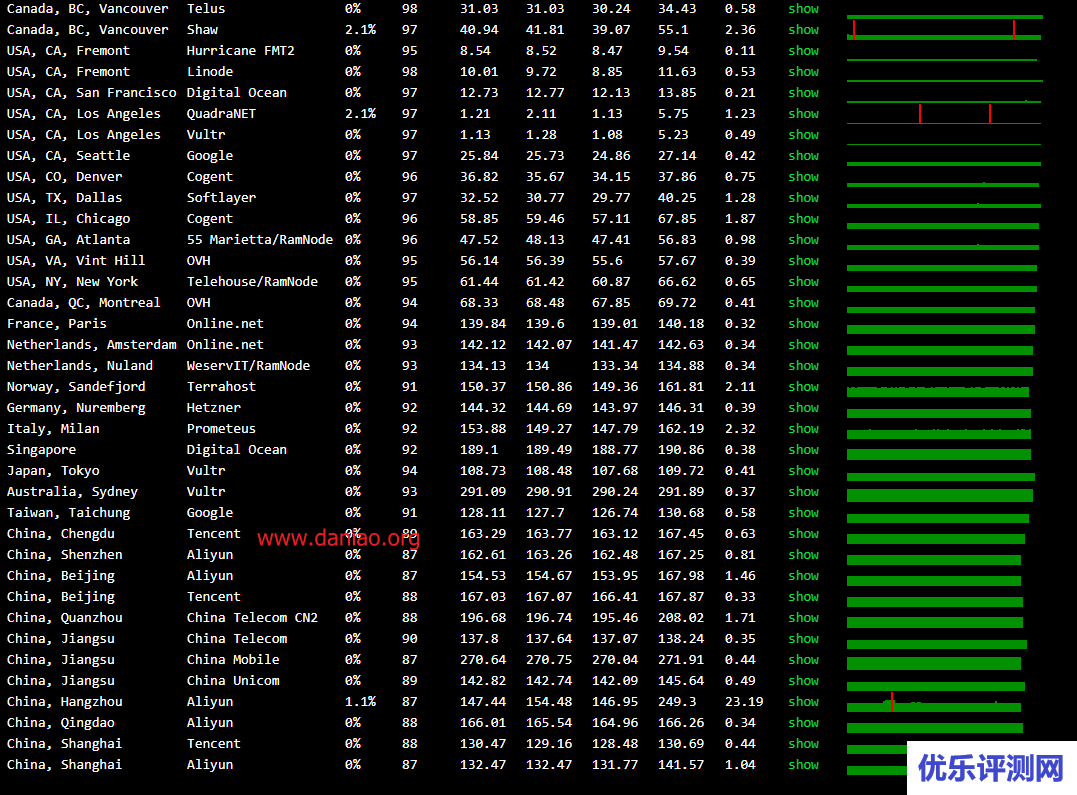This screenshot has height=795, width=1077.
Task: Open the QuadraNET latency graph with red spikes
Action: coord(944,114)
